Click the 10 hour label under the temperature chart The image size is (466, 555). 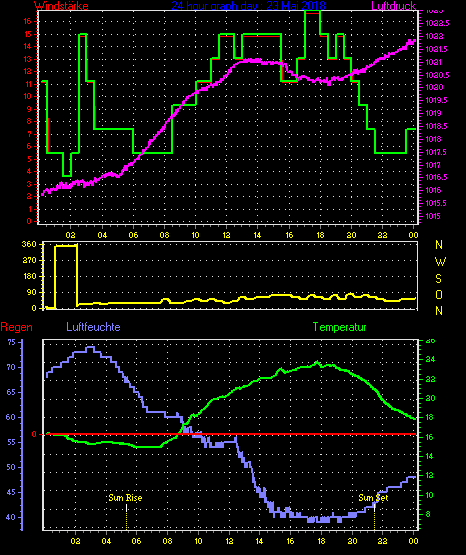point(198,541)
